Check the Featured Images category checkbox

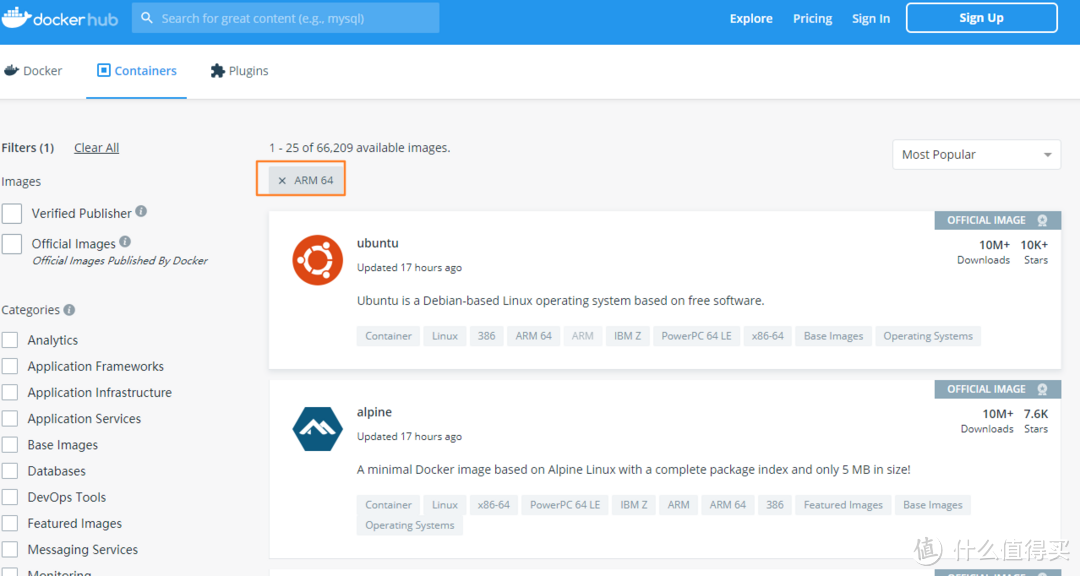tap(10, 523)
